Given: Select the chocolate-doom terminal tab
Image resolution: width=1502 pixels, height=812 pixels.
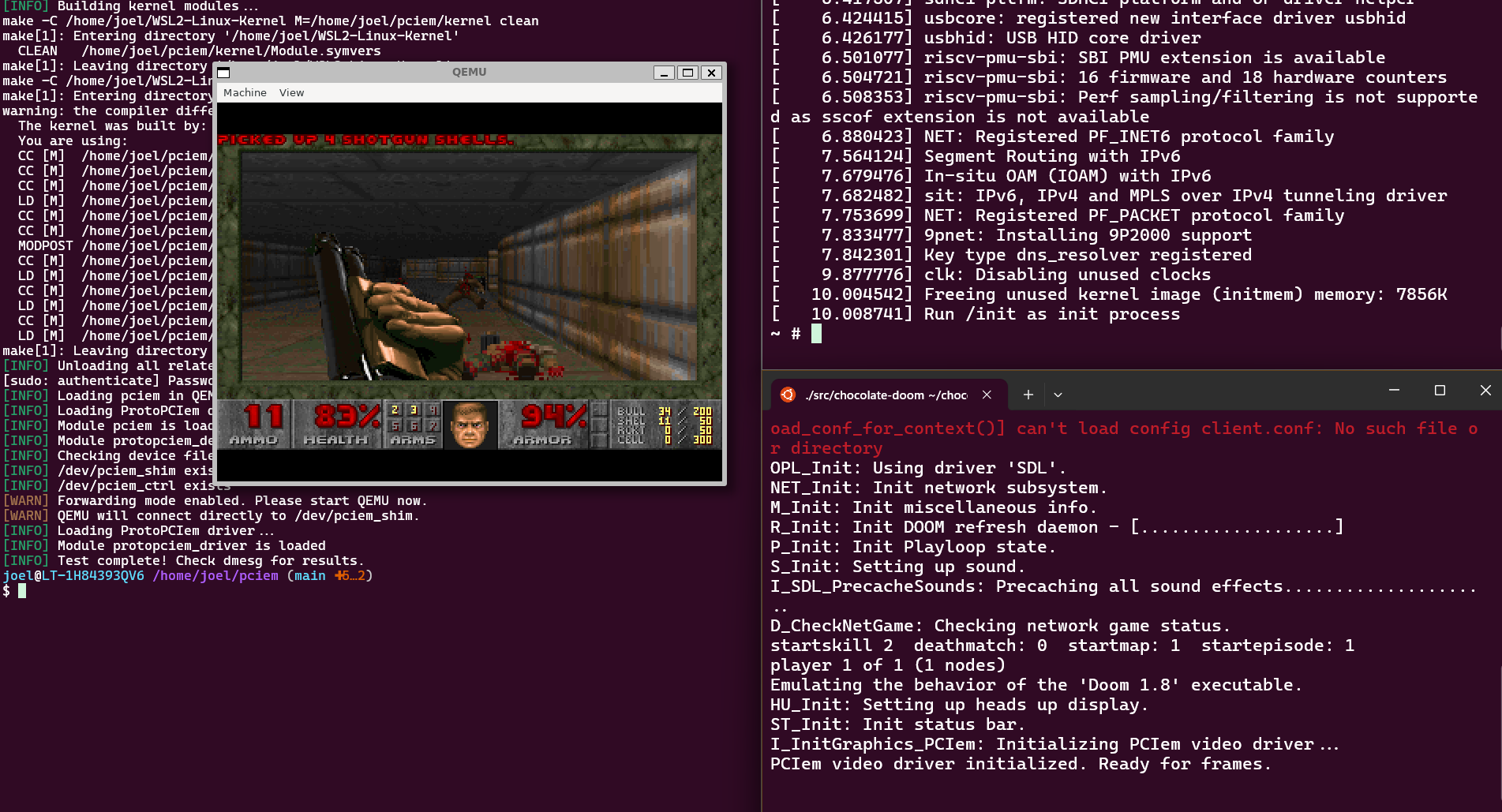Looking at the screenshot, I should click(x=889, y=395).
